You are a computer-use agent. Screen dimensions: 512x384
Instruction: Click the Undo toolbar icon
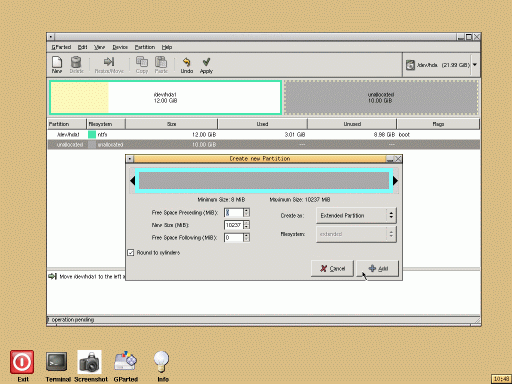point(187,64)
